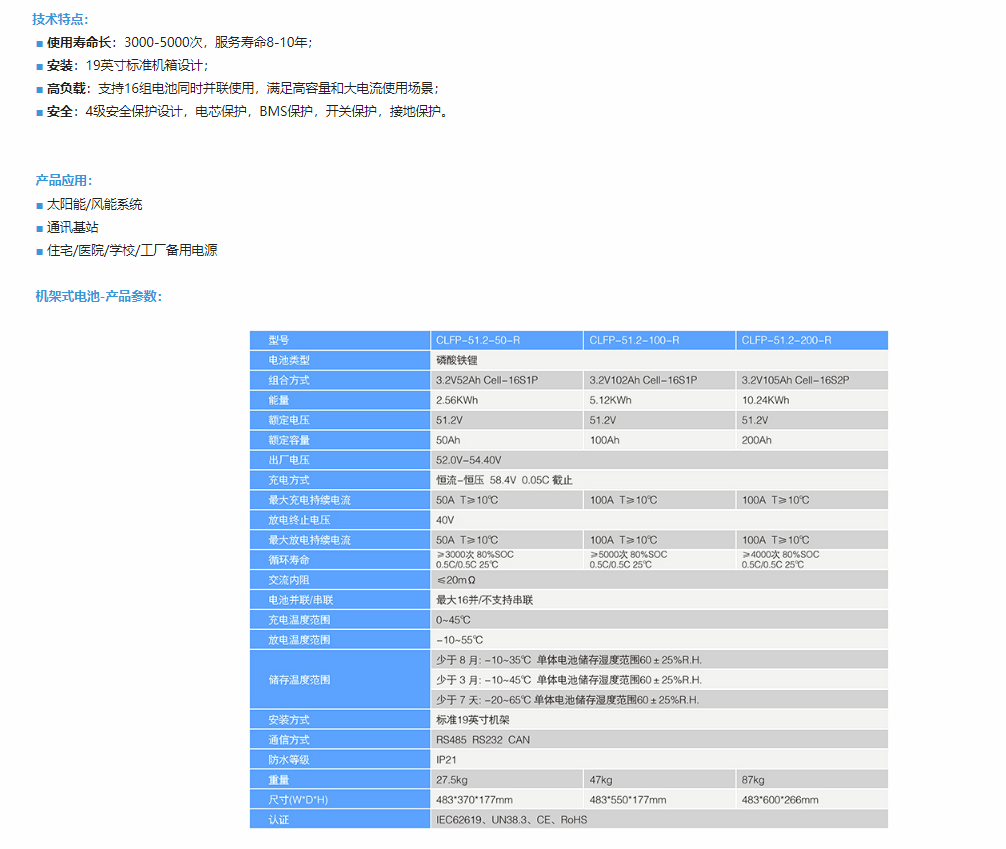Image resolution: width=1006 pixels, height=849 pixels.
Task: Click the 电池类型 row label
Action: pyautogui.click(x=289, y=360)
